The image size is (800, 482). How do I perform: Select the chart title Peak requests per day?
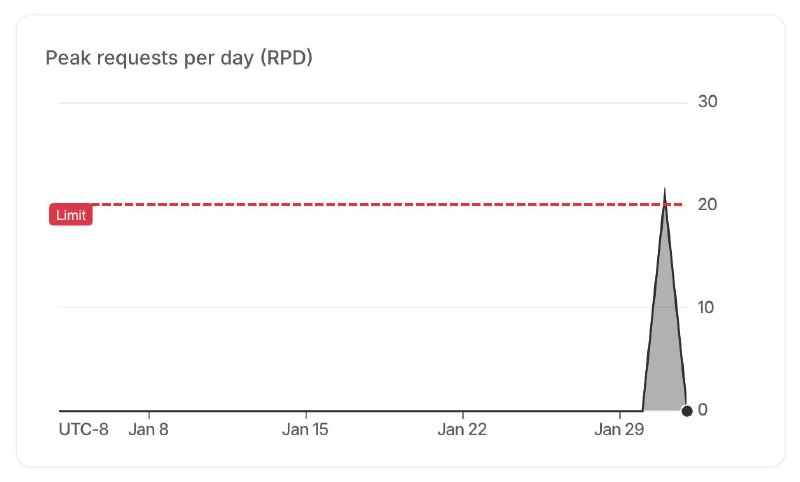[x=180, y=58]
